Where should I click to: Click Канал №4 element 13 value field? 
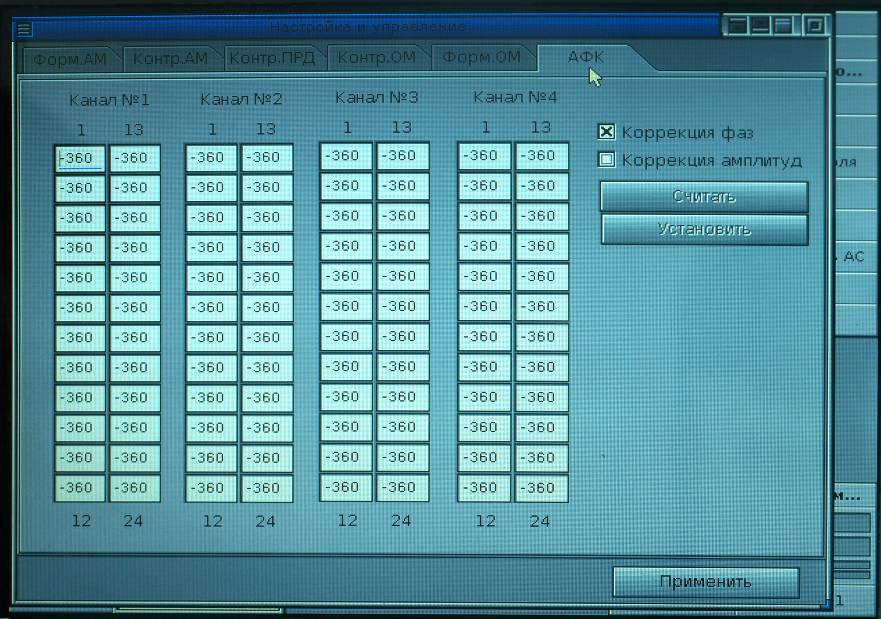pyautogui.click(x=542, y=156)
